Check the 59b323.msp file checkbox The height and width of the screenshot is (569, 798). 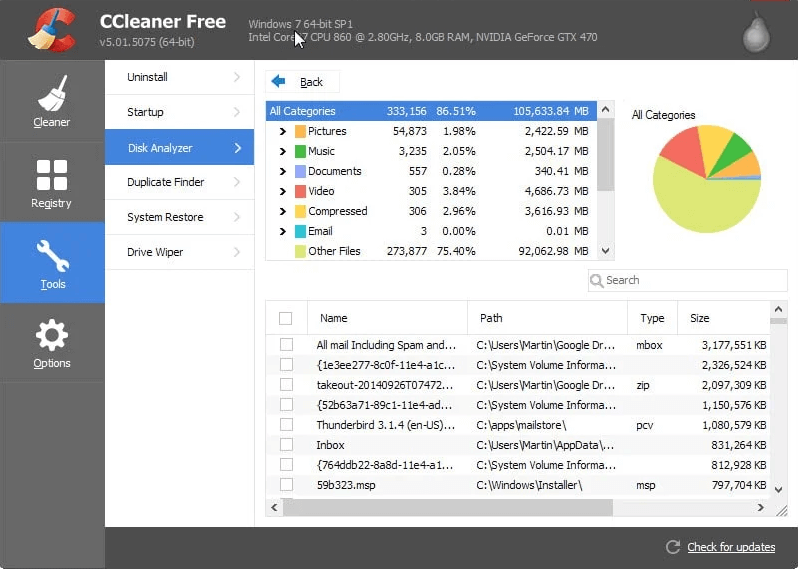point(287,485)
